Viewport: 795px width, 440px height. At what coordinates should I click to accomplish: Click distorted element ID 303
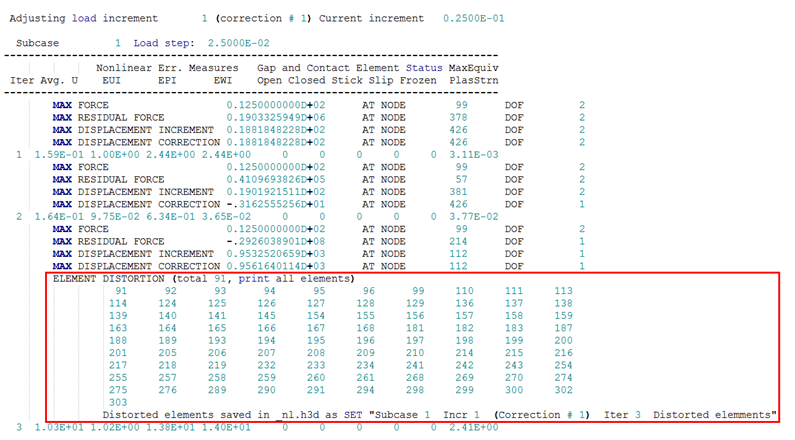118,402
